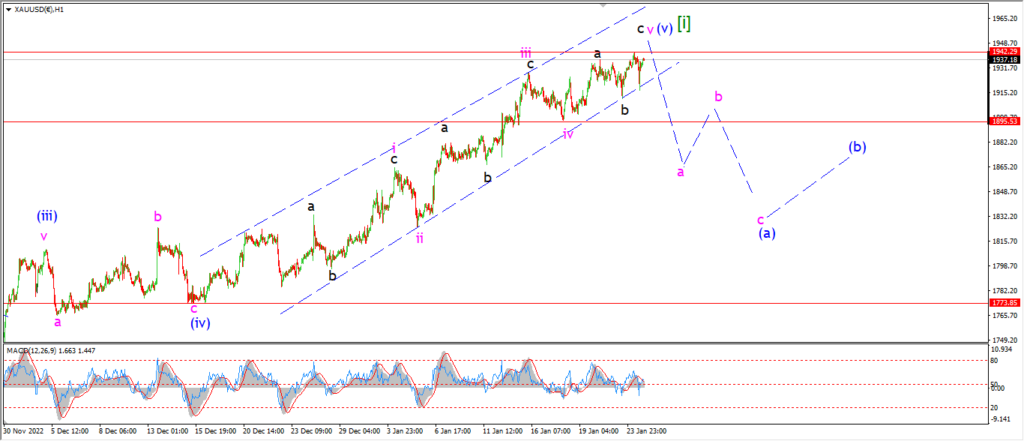Click the chart shift triangle marker at top
The width and height of the screenshot is (1024, 441).
[603, 5]
